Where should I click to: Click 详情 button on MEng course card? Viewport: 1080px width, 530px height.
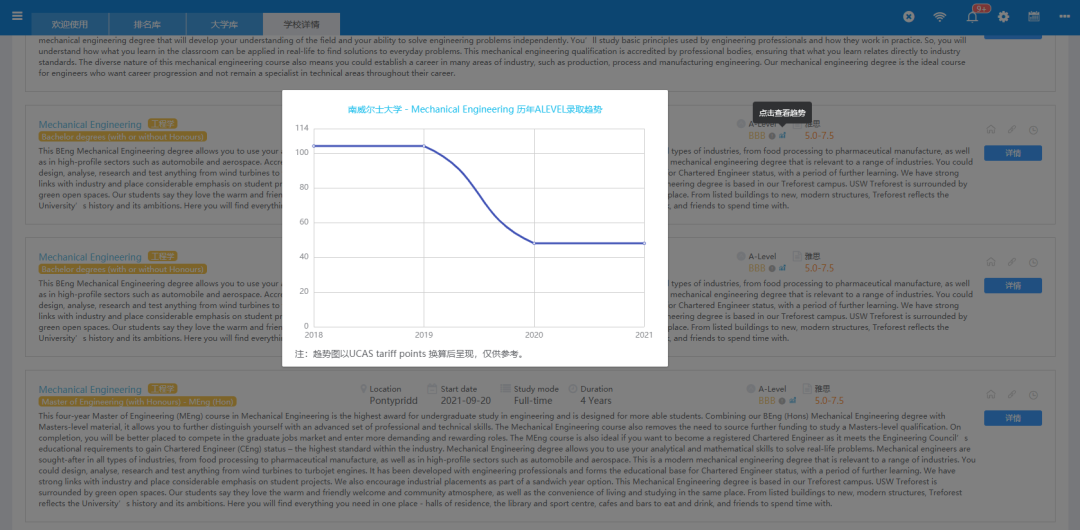click(x=1012, y=418)
